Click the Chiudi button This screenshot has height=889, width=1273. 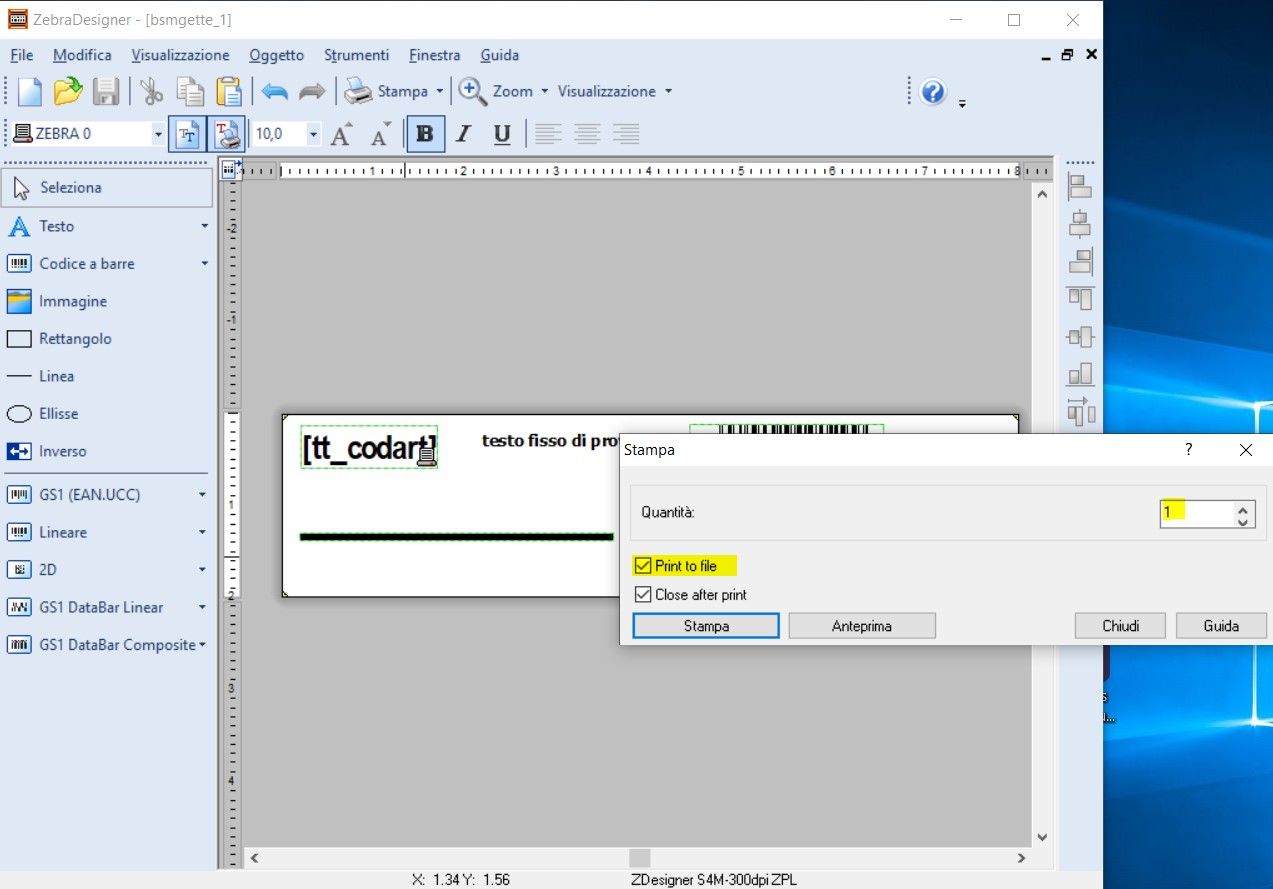pos(1120,626)
